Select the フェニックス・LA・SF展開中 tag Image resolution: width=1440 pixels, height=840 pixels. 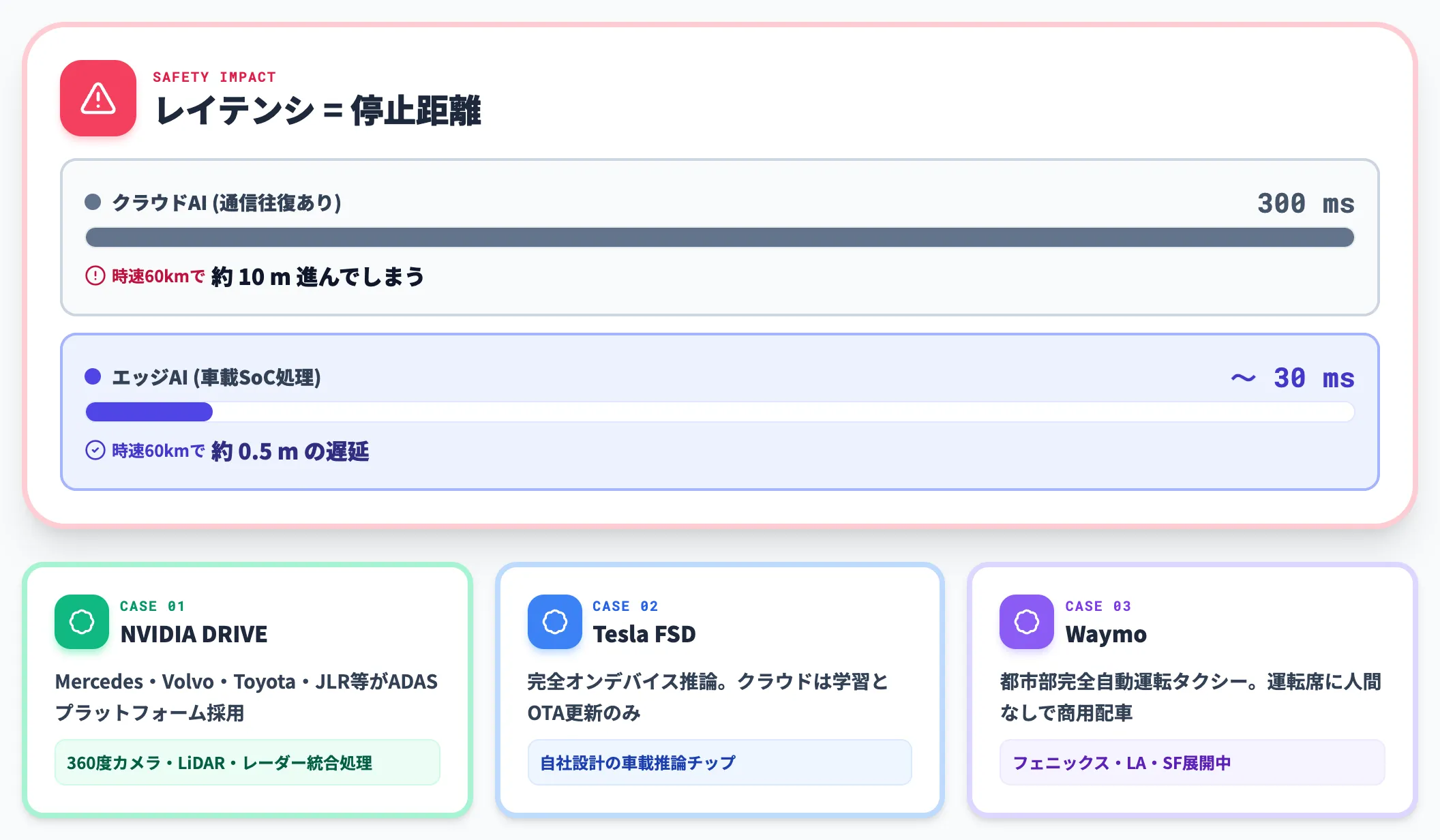1192,762
